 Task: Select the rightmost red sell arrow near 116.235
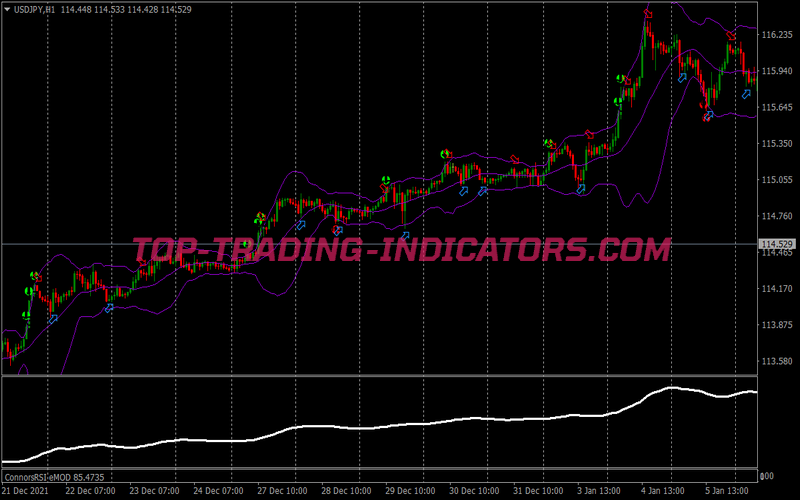[x=731, y=35]
